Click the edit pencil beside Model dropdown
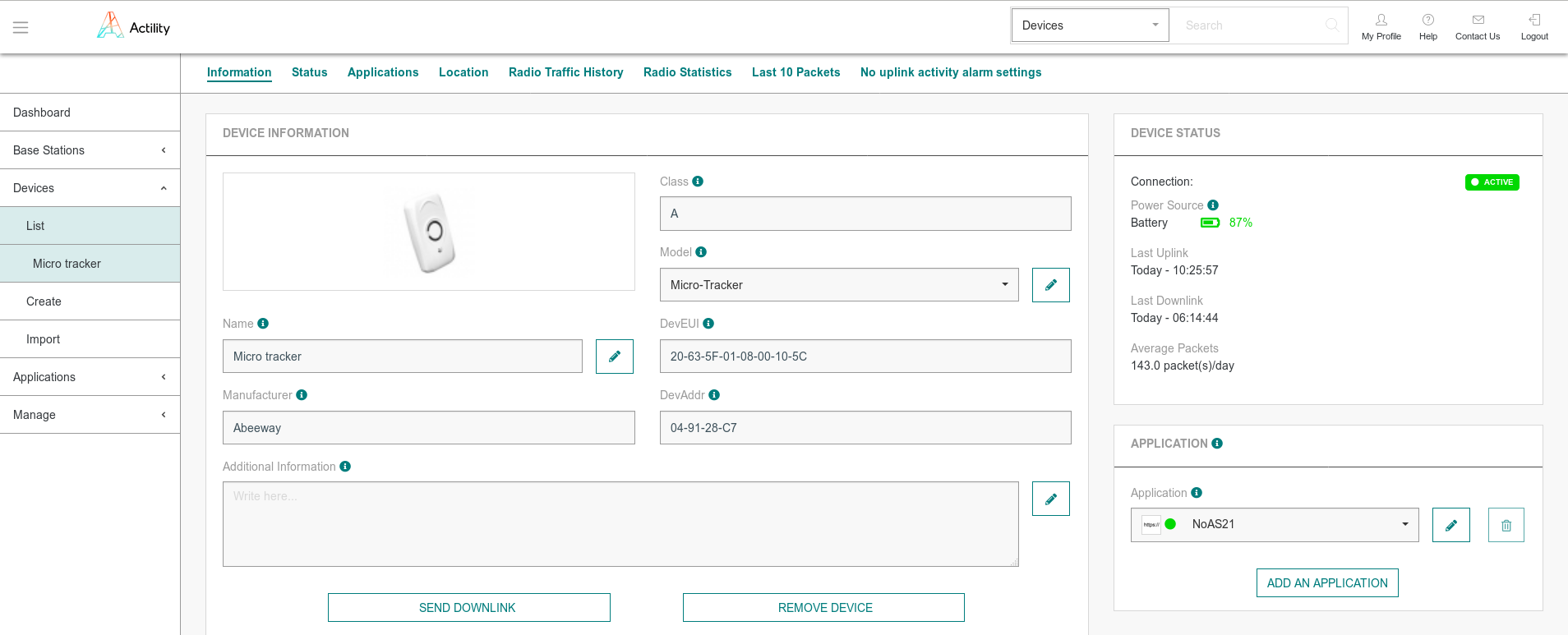 (x=1050, y=285)
